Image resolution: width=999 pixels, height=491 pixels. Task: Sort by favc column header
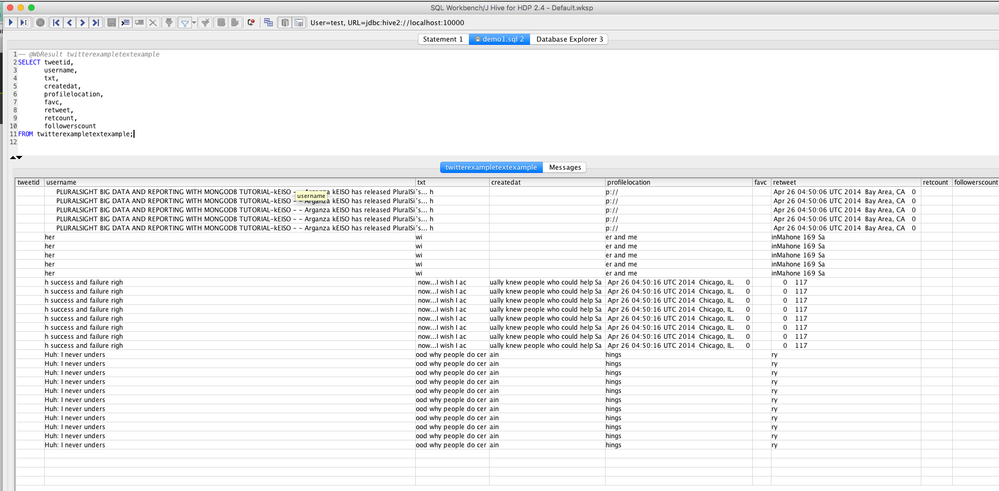coord(762,182)
